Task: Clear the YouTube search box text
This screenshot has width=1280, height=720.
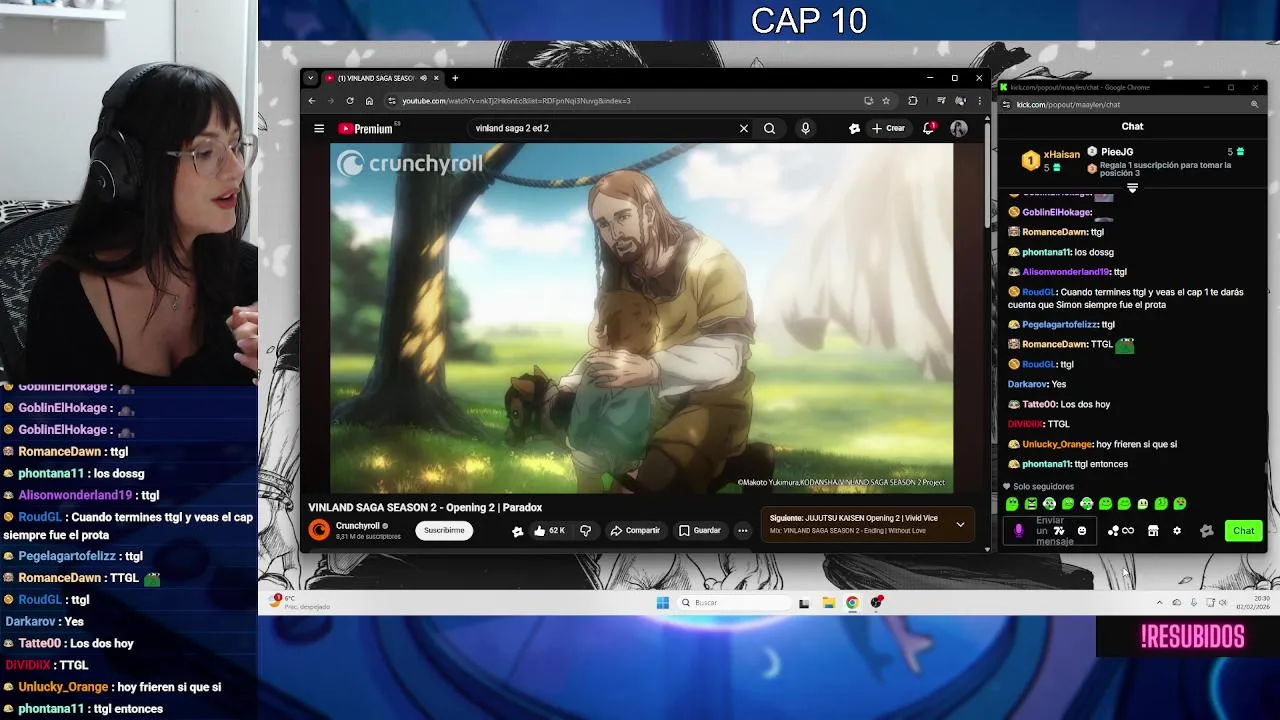Action: (743, 128)
